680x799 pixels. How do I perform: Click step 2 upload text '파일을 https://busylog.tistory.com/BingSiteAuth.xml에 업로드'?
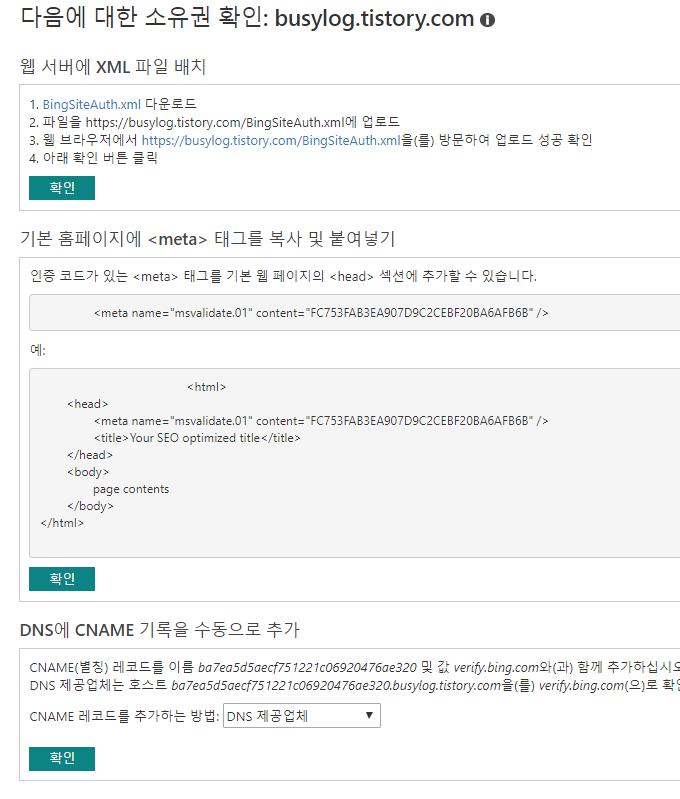221,122
